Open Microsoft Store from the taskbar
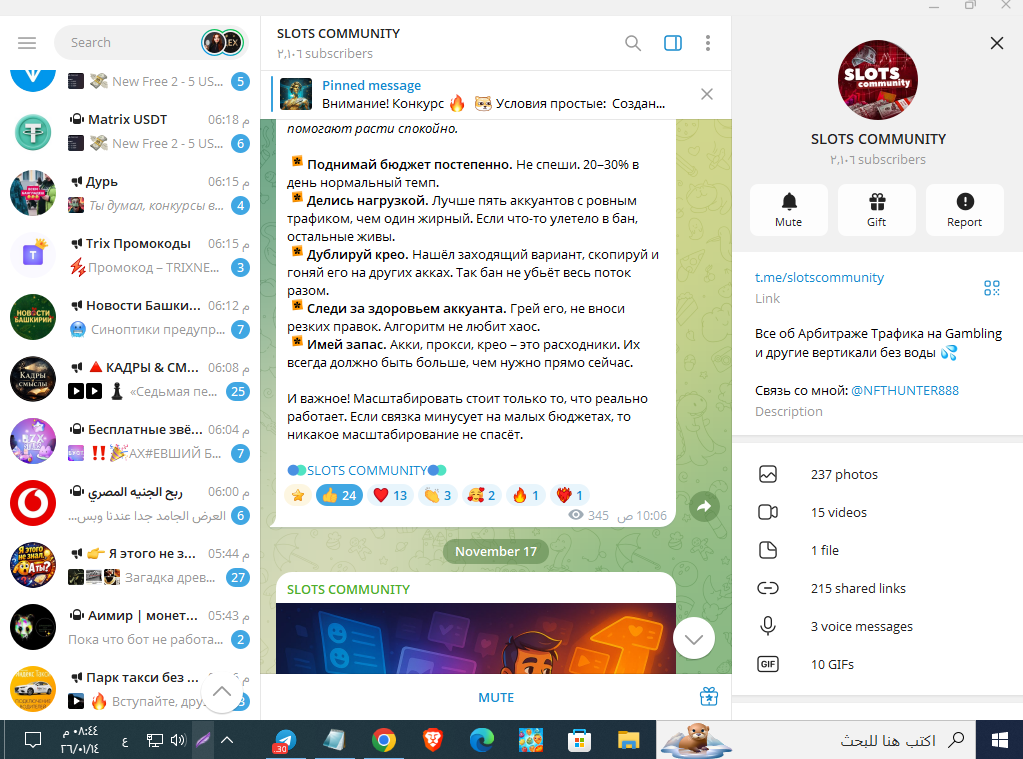Screen dimensions: 1023x759 coord(579,740)
